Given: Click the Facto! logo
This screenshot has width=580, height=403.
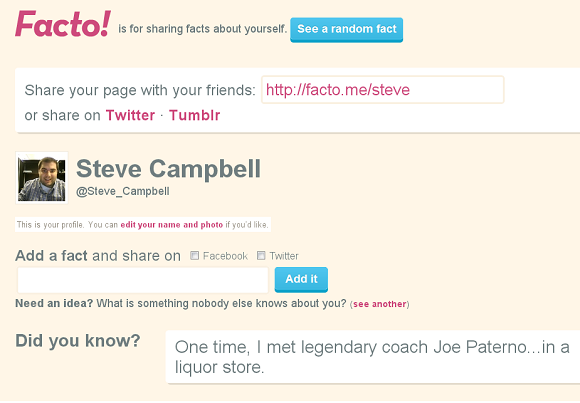Looking at the screenshot, I should [63, 24].
